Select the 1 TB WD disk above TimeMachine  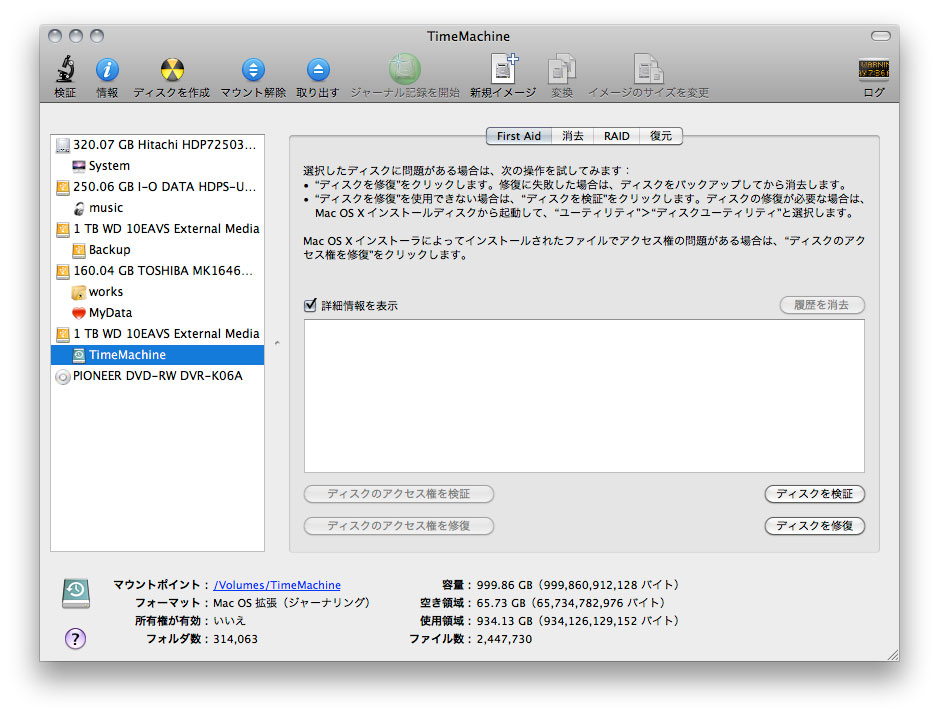point(157,333)
